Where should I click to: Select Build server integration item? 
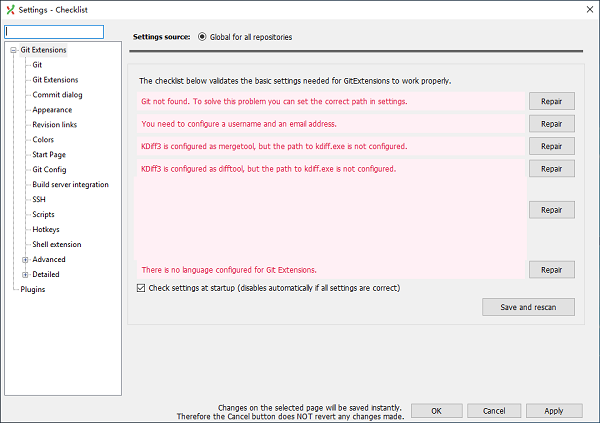[70, 184]
